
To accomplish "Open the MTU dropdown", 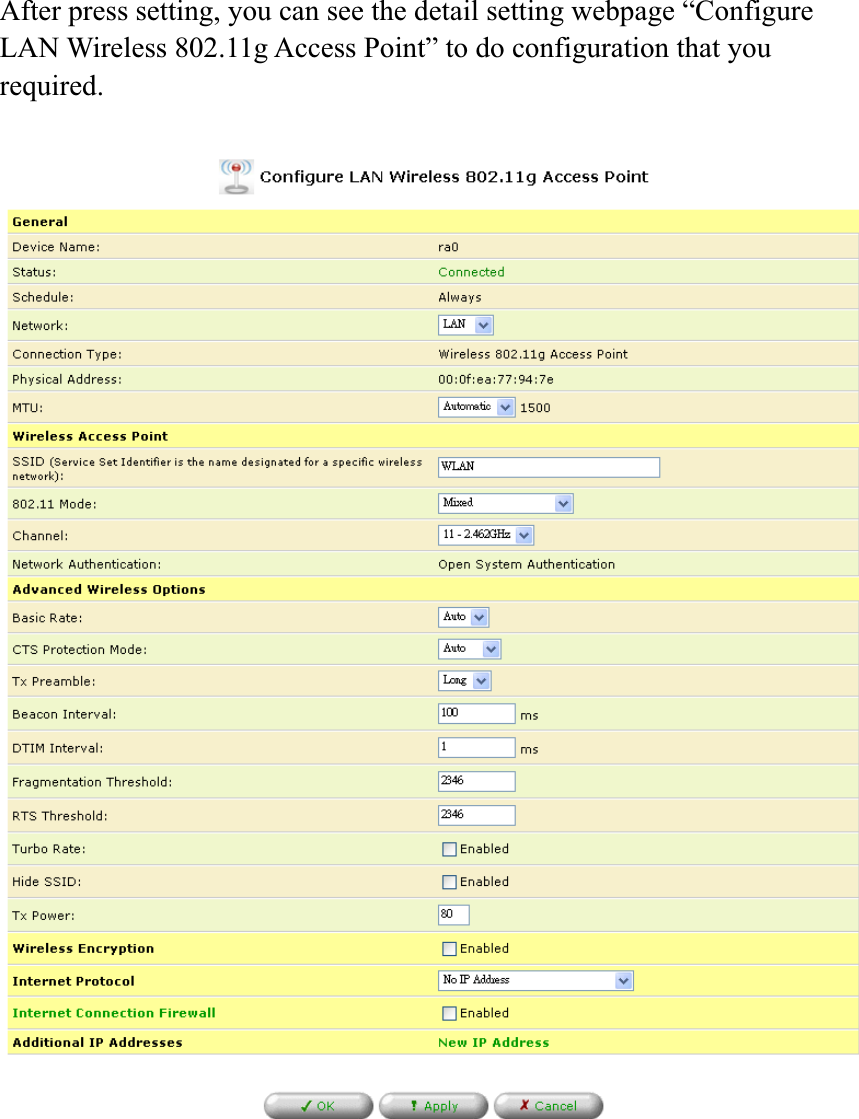I will [475, 406].
